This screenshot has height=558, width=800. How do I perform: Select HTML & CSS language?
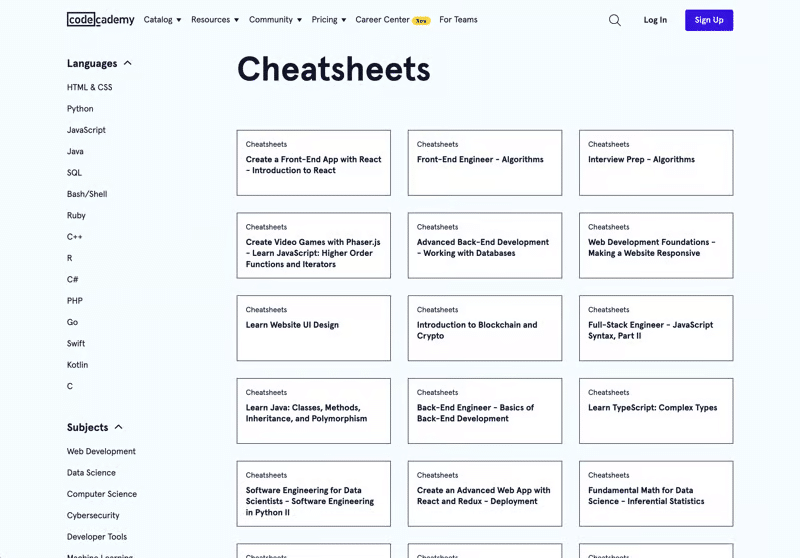(x=89, y=87)
